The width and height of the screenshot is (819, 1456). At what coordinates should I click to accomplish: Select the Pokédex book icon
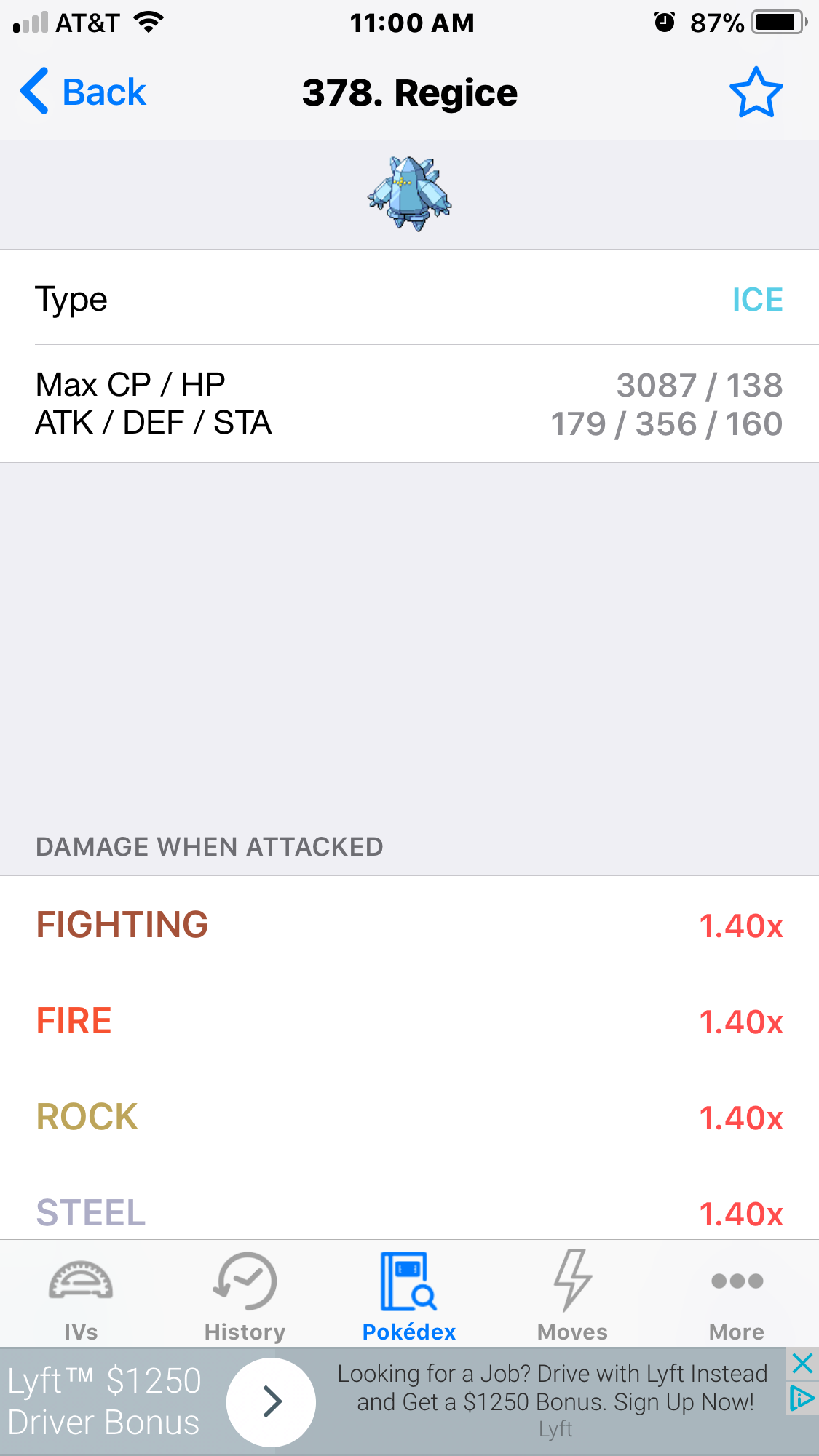[x=408, y=1281]
